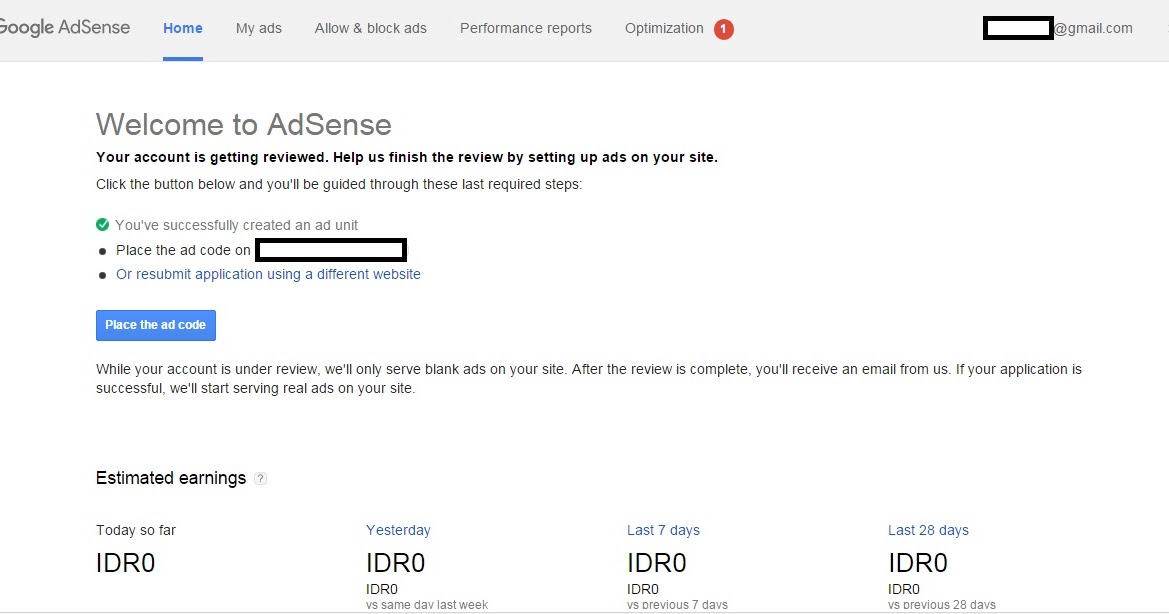Open the My ads tab
This screenshot has width=1169, height=614.
click(x=258, y=28)
